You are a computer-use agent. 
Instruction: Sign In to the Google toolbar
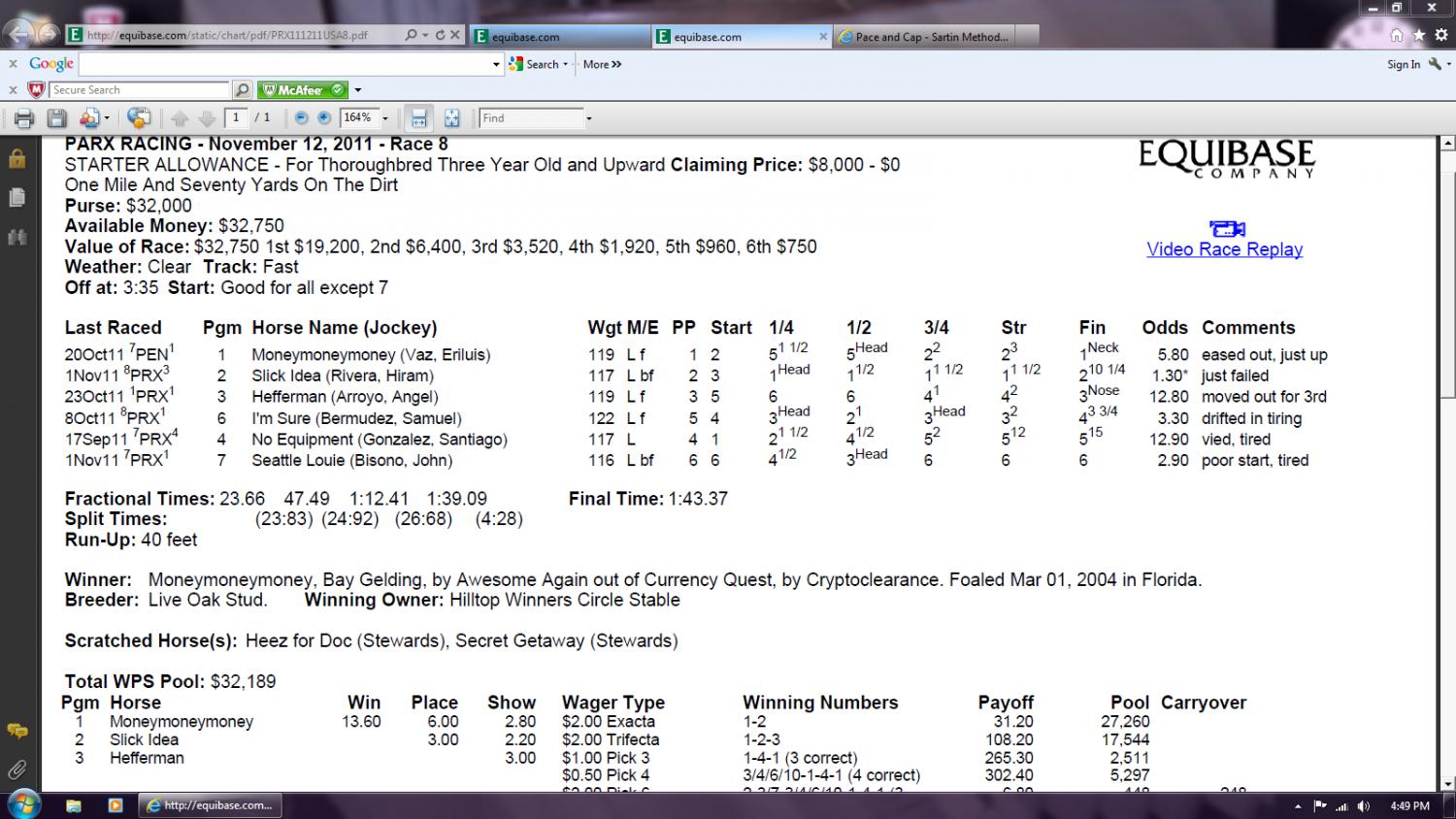1404,64
